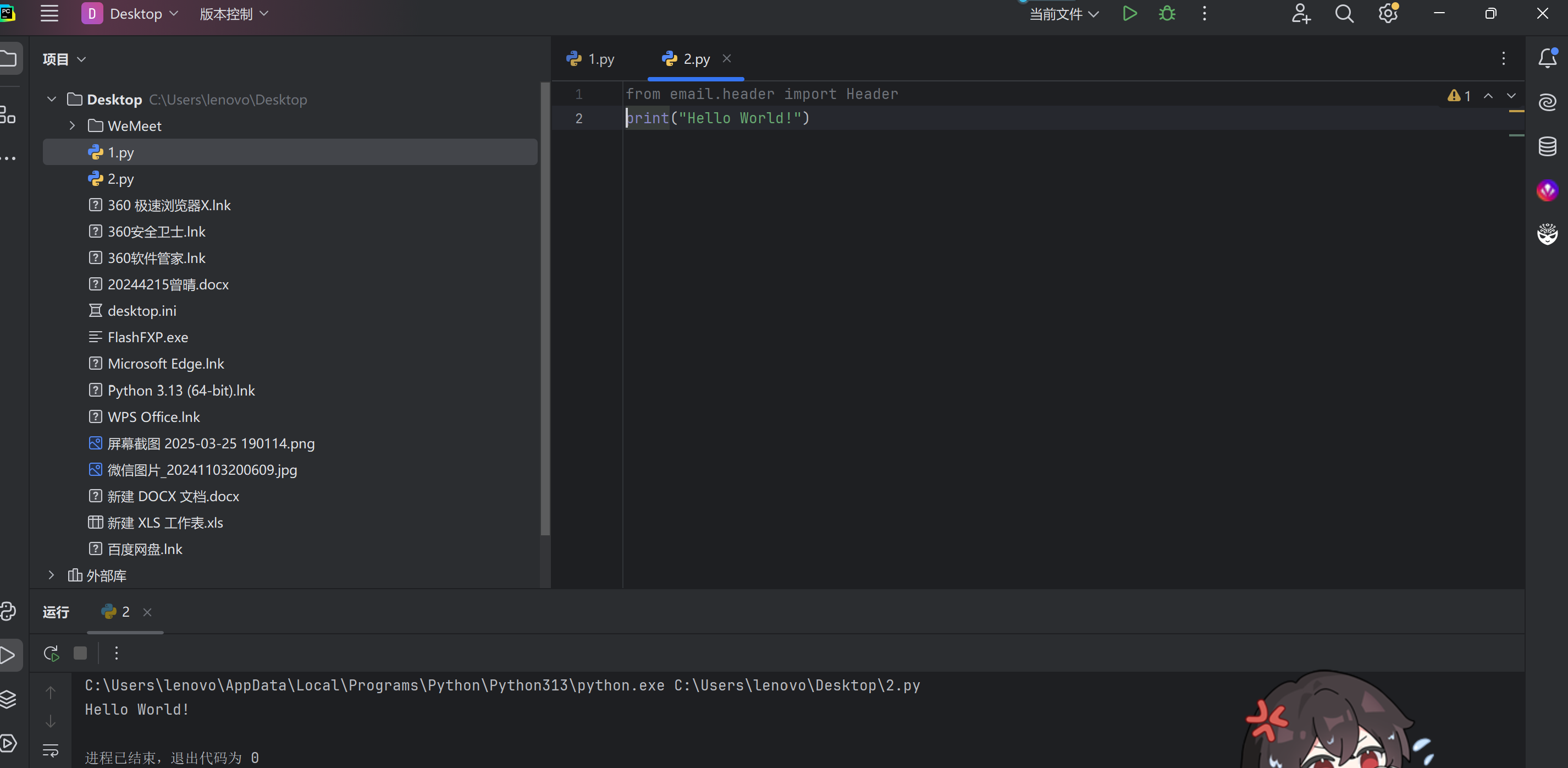
Task: Run the current file with green play button
Action: pos(1129,13)
